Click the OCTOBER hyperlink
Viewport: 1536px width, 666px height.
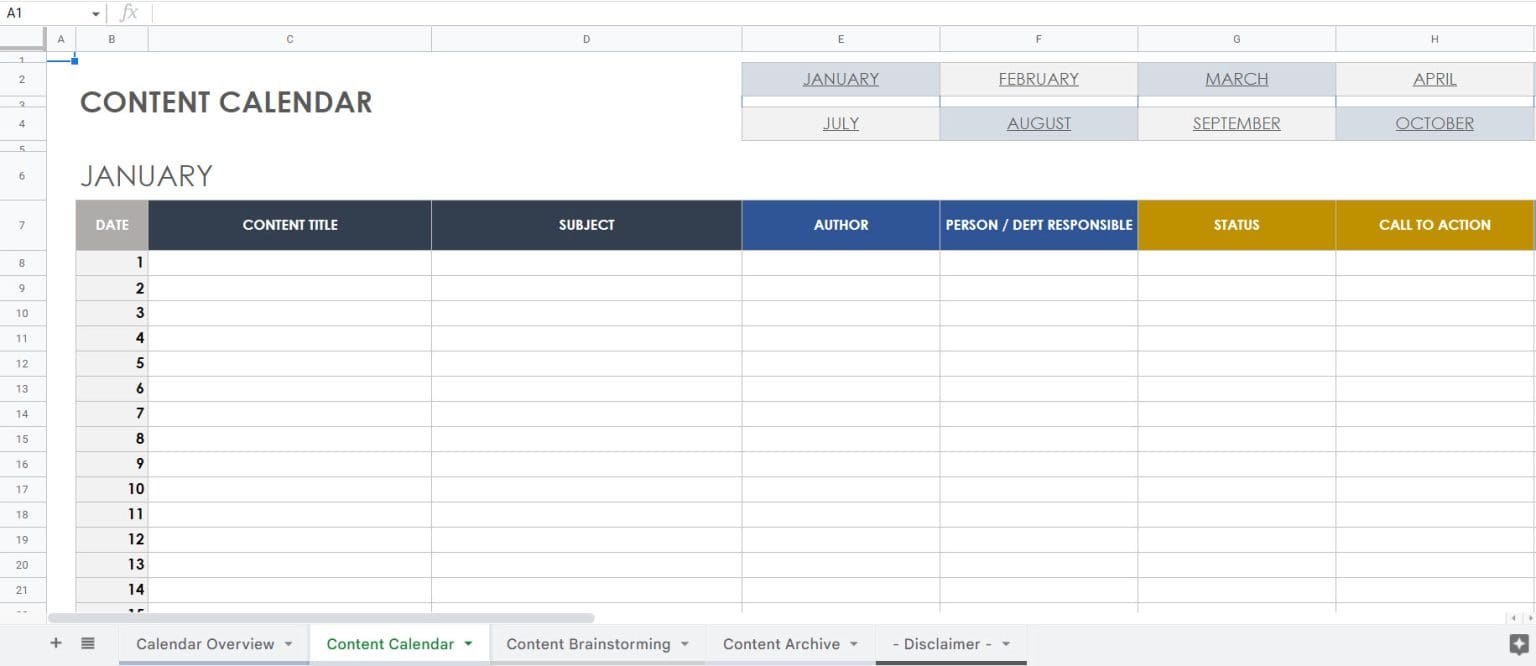[x=1434, y=123]
